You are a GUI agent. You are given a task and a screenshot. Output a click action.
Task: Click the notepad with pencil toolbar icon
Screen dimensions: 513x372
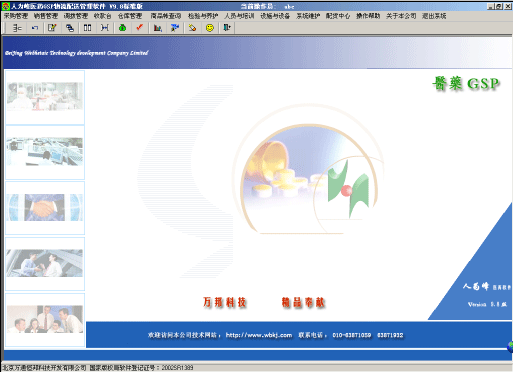coord(52,28)
